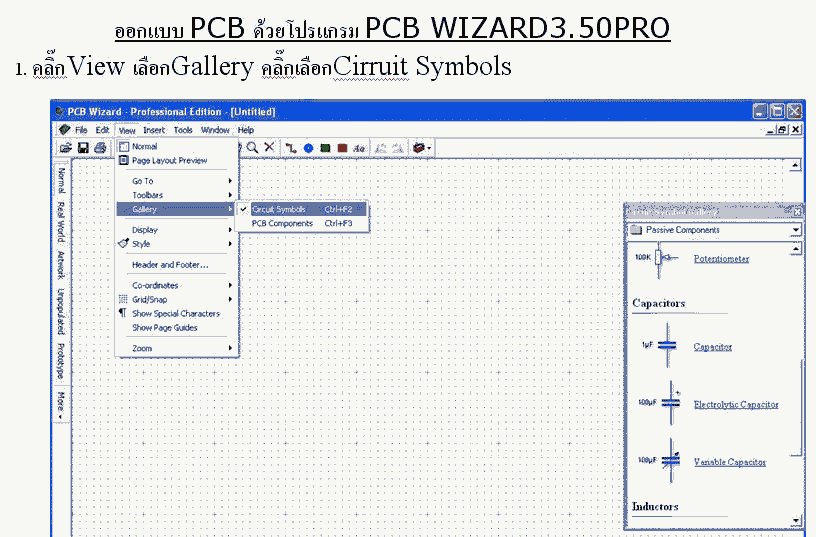Click the View menu title
Screen dimensions: 816x537
127,131
